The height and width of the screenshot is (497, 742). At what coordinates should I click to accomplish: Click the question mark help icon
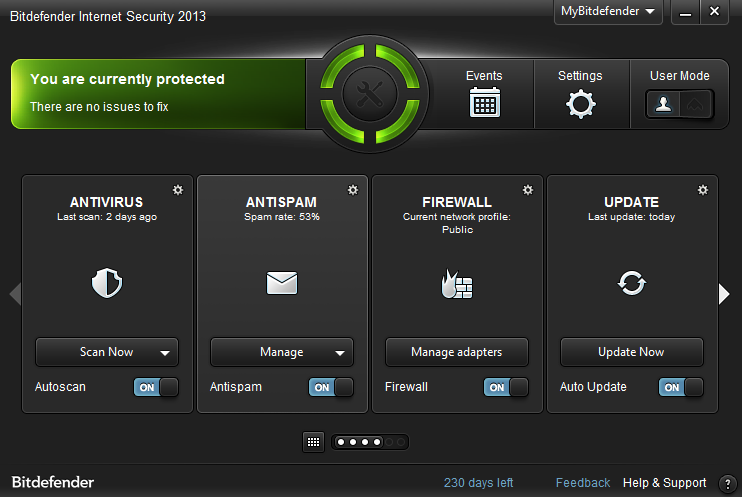point(727,484)
